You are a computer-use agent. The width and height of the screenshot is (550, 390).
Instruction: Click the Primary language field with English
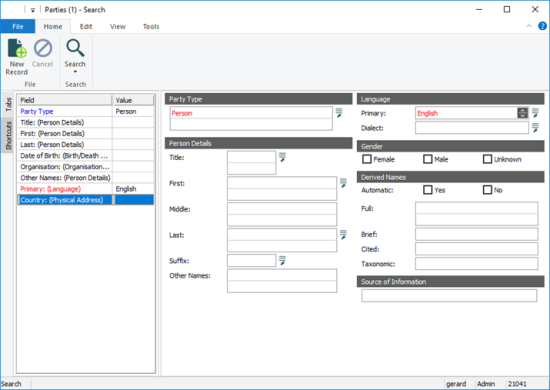[x=466, y=113]
